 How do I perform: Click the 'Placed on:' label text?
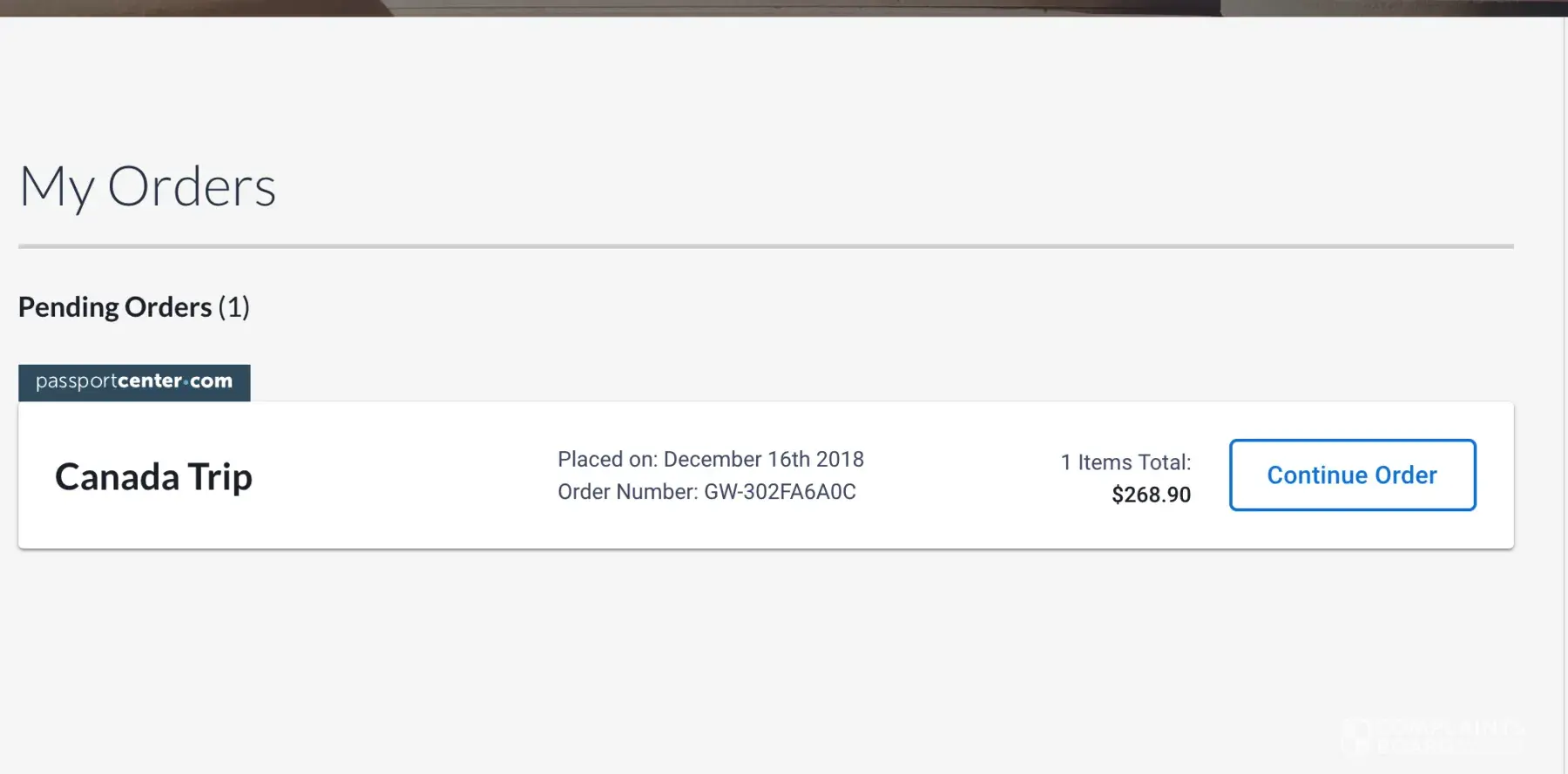click(x=607, y=459)
